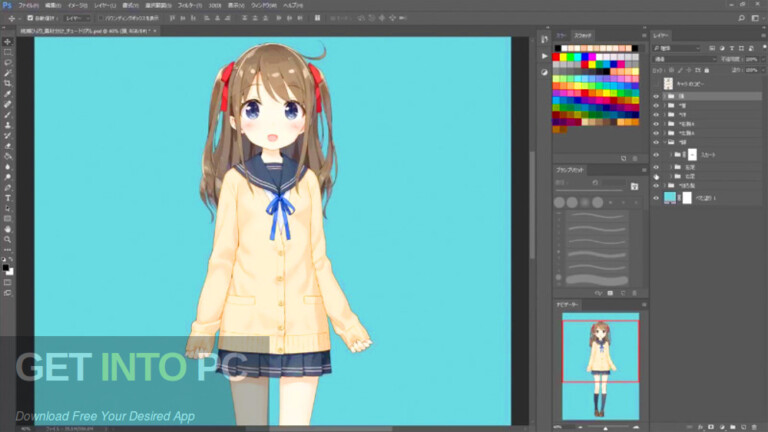The height and width of the screenshot is (432, 768).
Task: Hide the スカート group with its eye icon
Action: (x=656, y=155)
